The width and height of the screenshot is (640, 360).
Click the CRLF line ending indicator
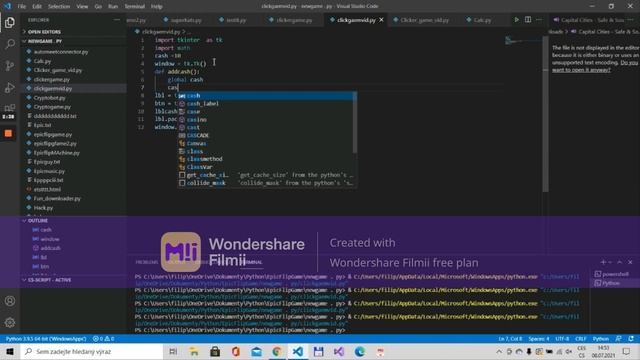click(580, 339)
